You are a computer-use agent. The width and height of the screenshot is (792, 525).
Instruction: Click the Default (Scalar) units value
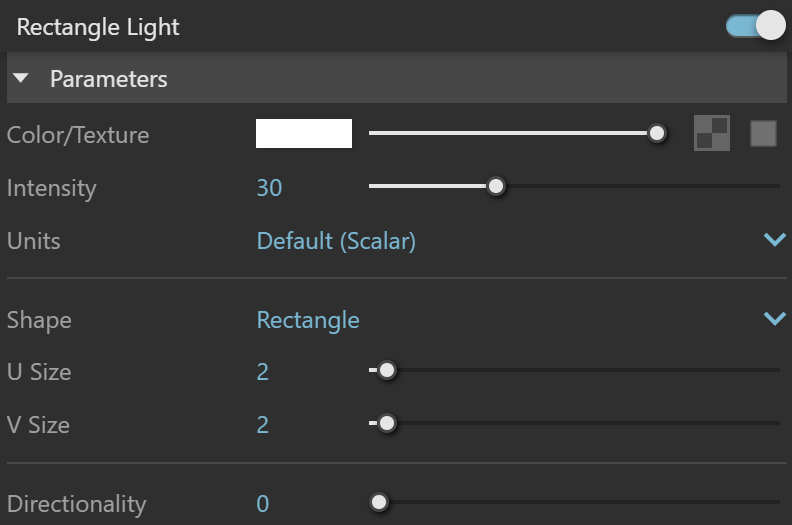(336, 241)
